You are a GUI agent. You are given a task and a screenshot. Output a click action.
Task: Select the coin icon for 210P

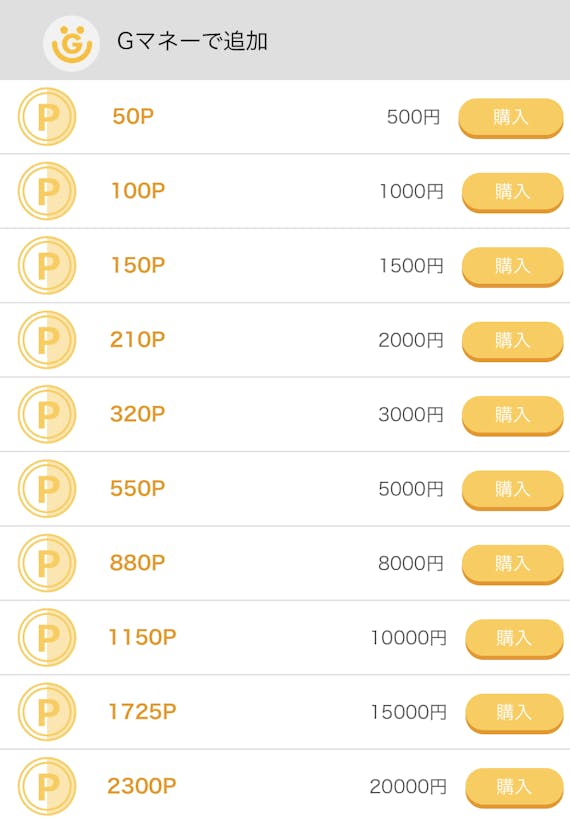tap(47, 340)
